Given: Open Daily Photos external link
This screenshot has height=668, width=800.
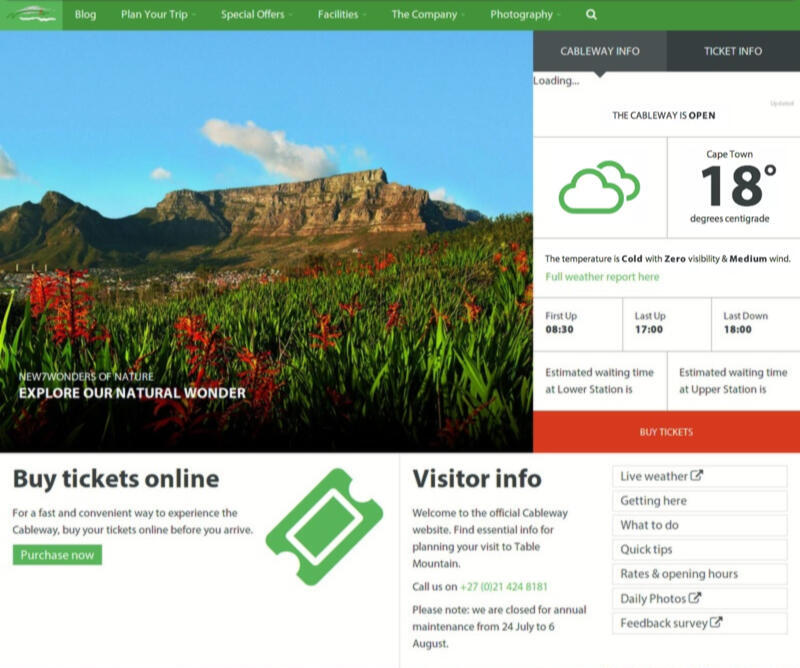Looking at the screenshot, I should 660,599.
